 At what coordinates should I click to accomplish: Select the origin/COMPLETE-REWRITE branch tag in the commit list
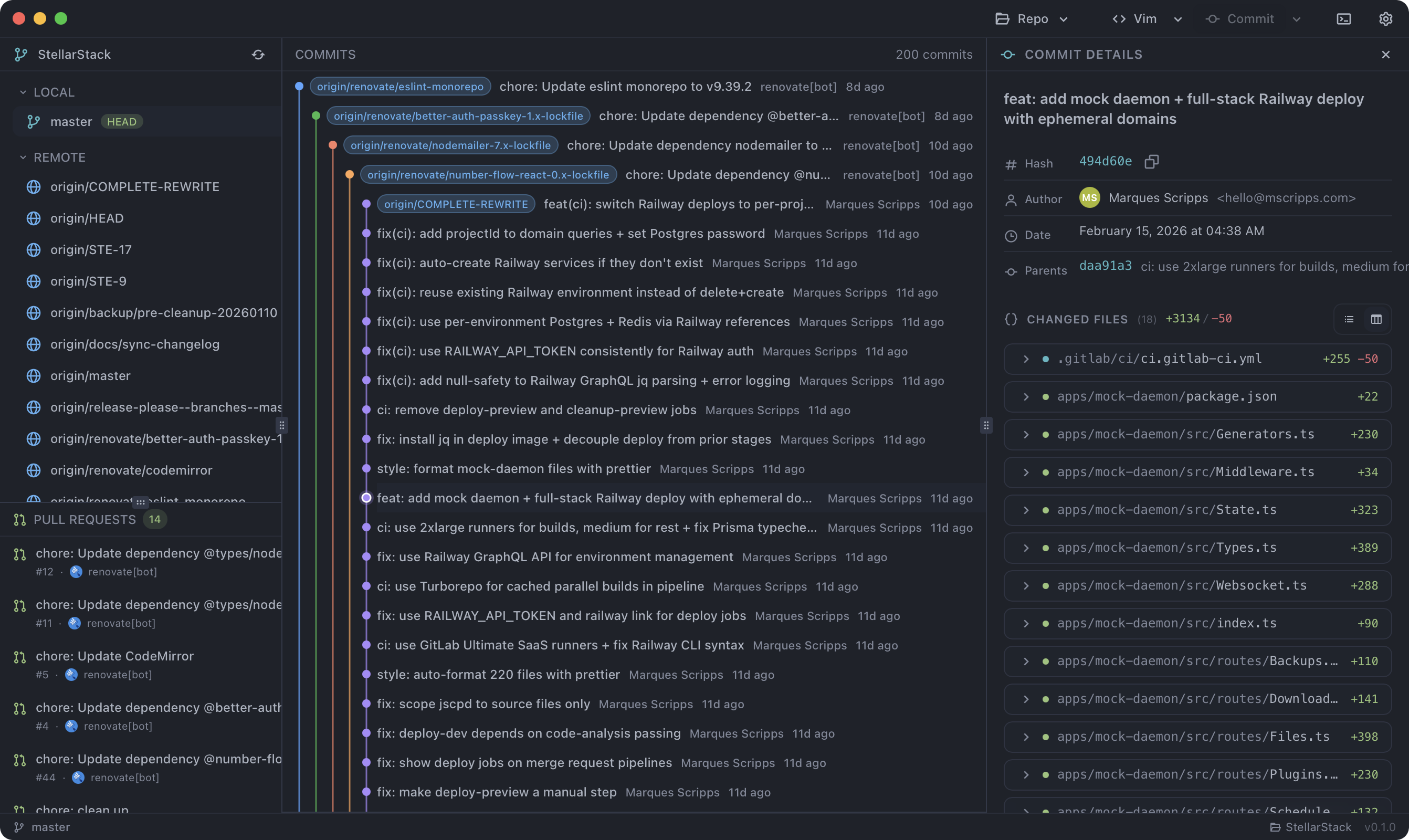tap(456, 204)
